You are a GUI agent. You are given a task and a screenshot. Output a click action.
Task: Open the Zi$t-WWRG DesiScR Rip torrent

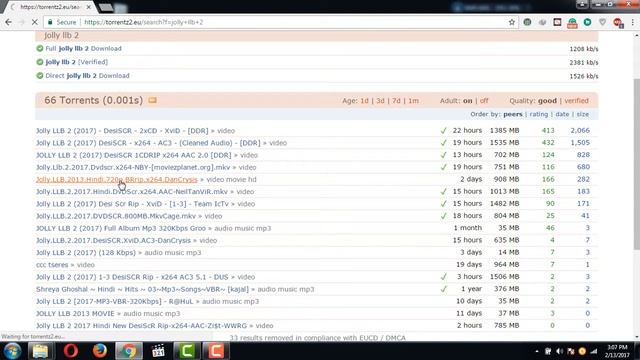pos(141,326)
